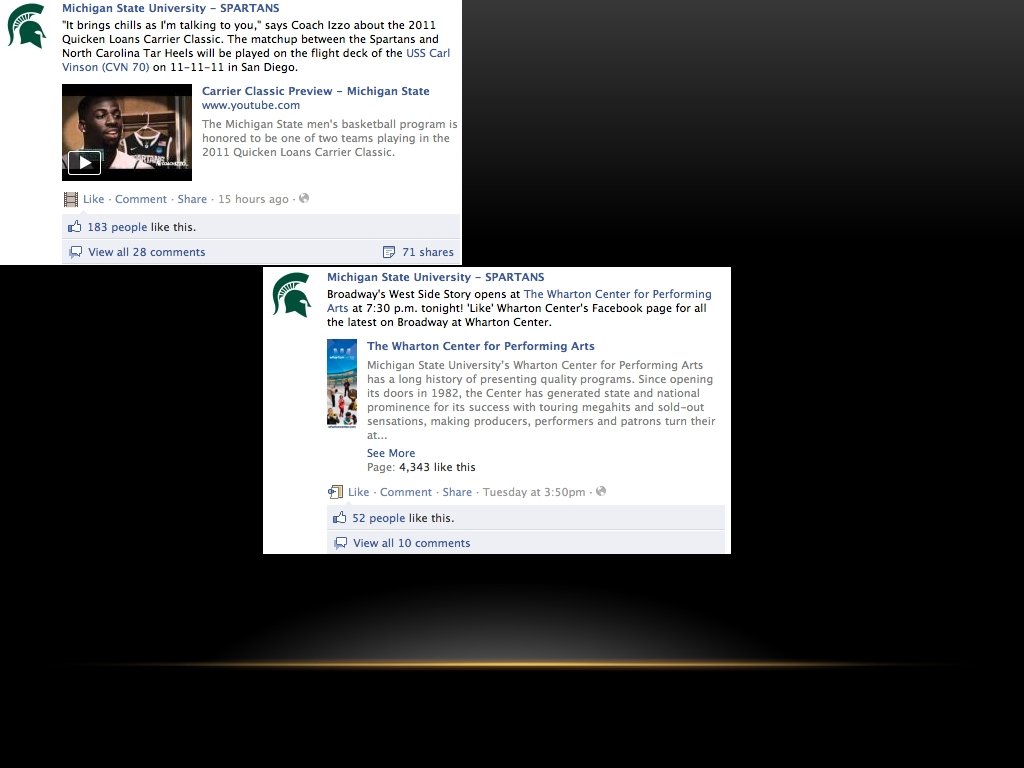Open The Wharton Center for Performing Arts link in post text
This screenshot has height=768, width=1024.
coord(617,294)
